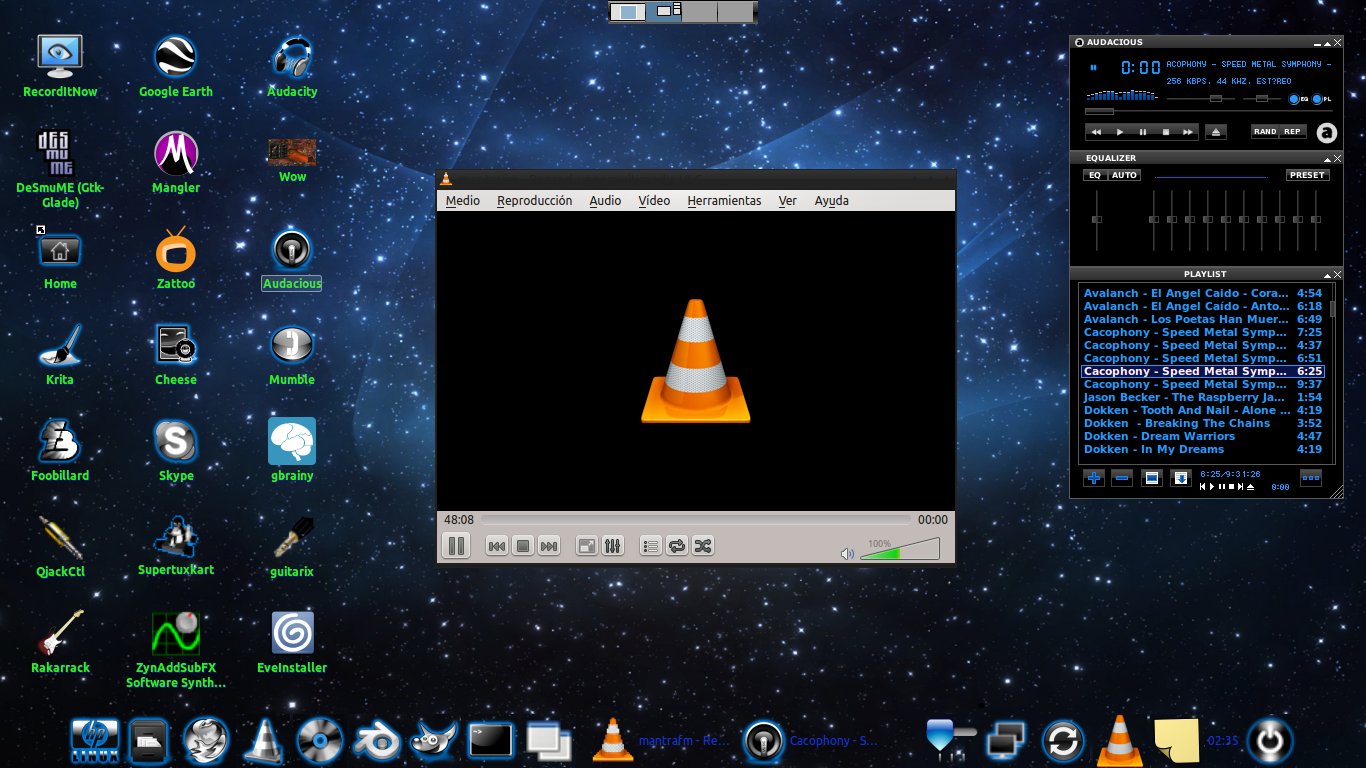Show the VLC playlist via toolbar icon
Image resolution: width=1366 pixels, height=768 pixels.
(x=651, y=546)
